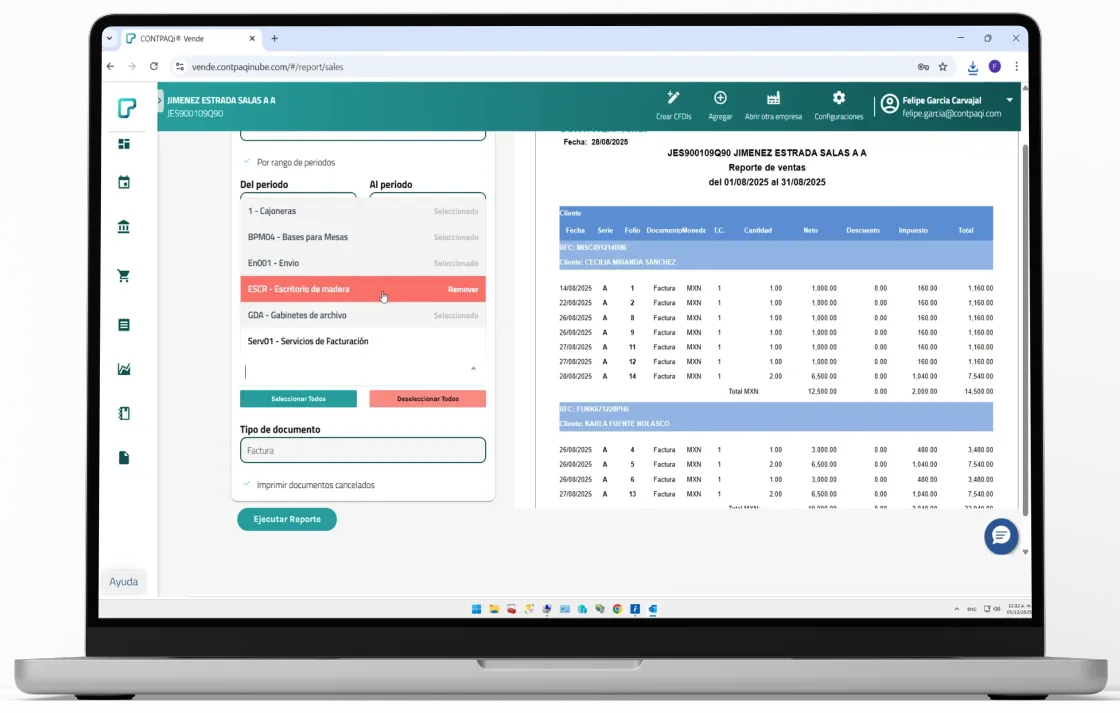1120x713 pixels.
Task: Switch to CONTPAQi Vende browser tab
Action: click(189, 39)
